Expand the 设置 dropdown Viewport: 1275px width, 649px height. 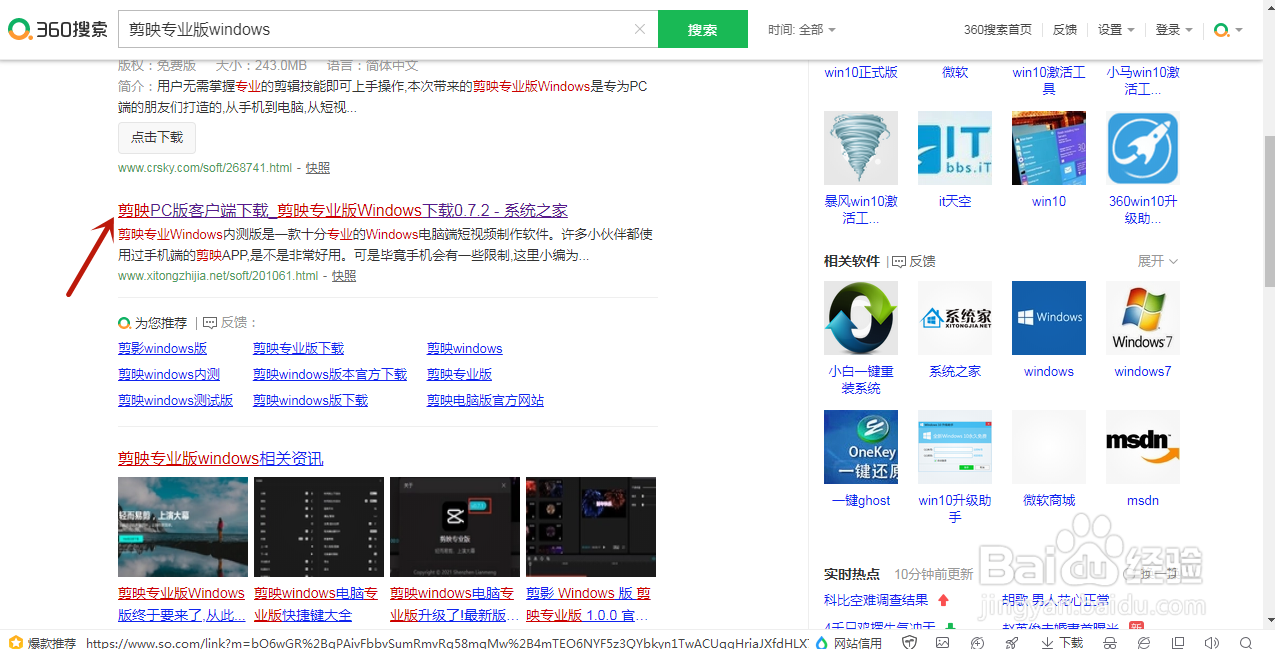pyautogui.click(x=1116, y=29)
